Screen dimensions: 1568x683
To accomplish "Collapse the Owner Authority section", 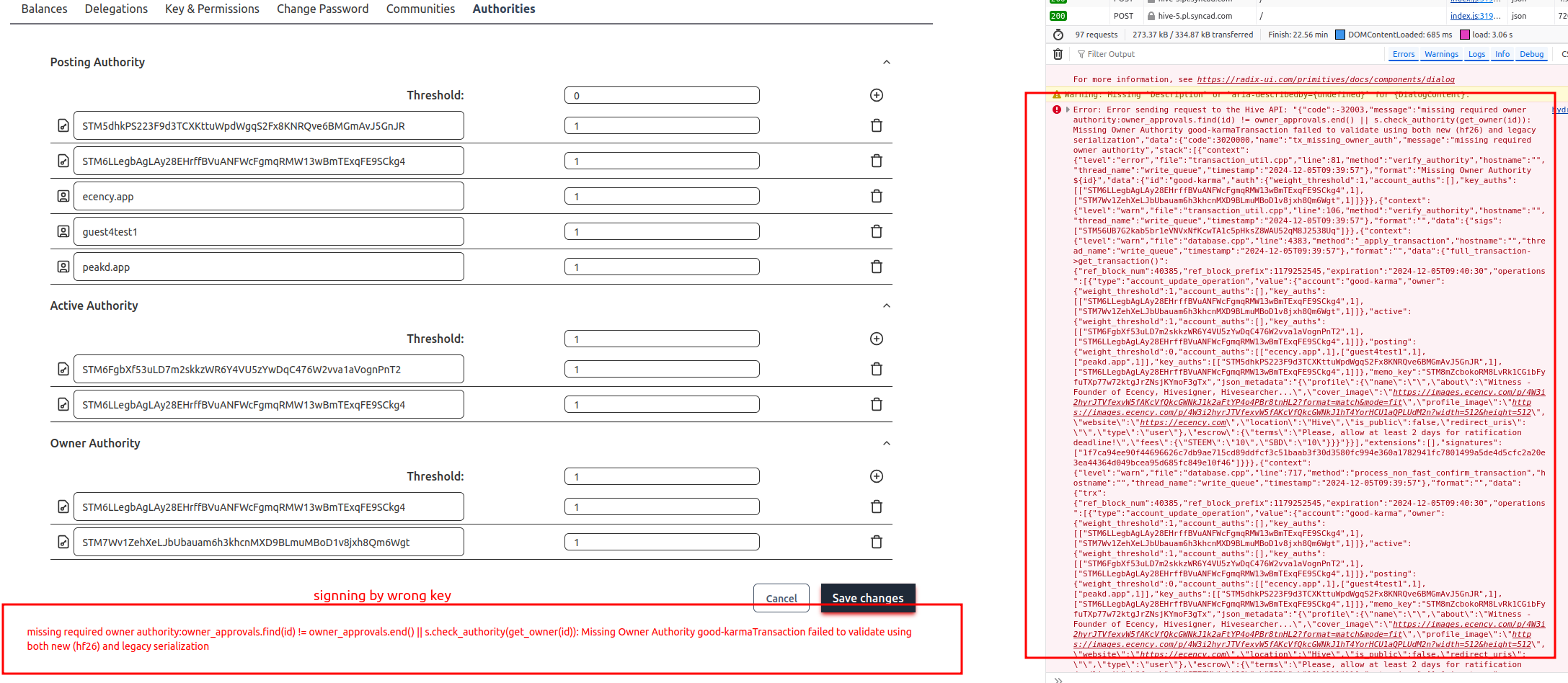I will point(886,444).
